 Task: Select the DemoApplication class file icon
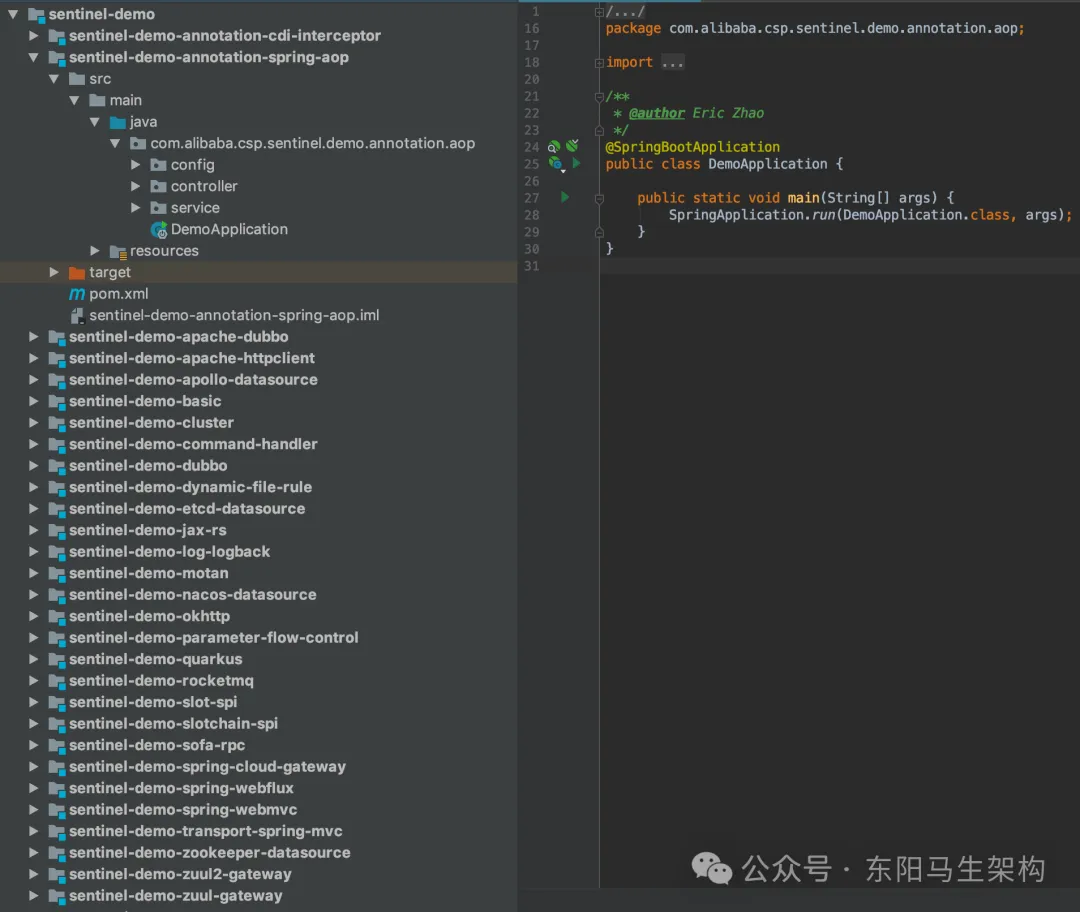click(159, 229)
